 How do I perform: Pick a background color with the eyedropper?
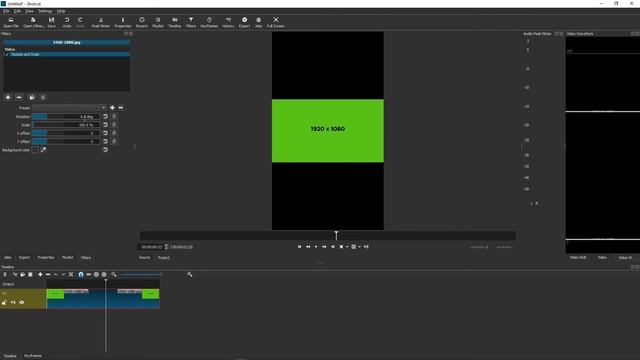(43, 150)
